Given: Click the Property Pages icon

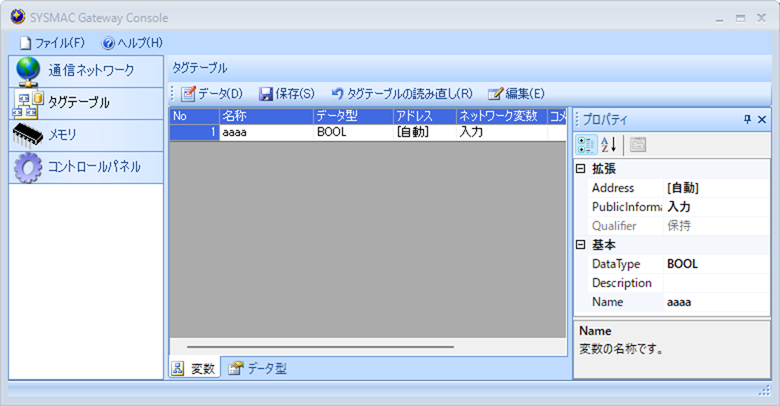Looking at the screenshot, I should (638, 145).
